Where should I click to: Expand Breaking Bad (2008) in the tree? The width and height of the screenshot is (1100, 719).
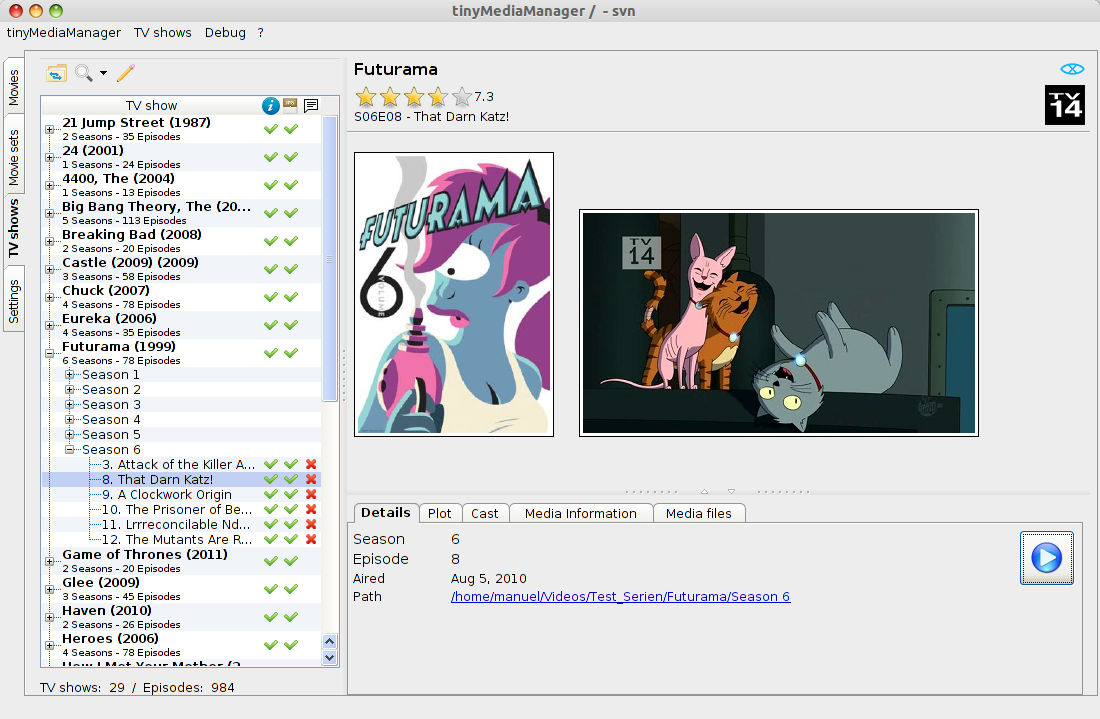coord(50,241)
